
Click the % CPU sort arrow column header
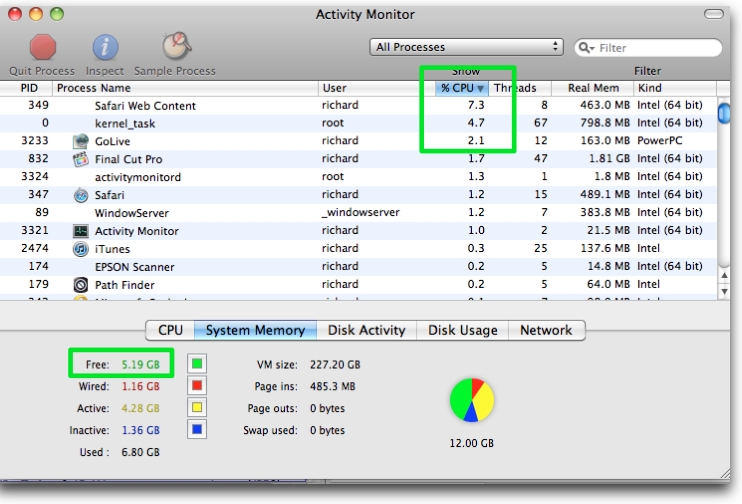461,88
